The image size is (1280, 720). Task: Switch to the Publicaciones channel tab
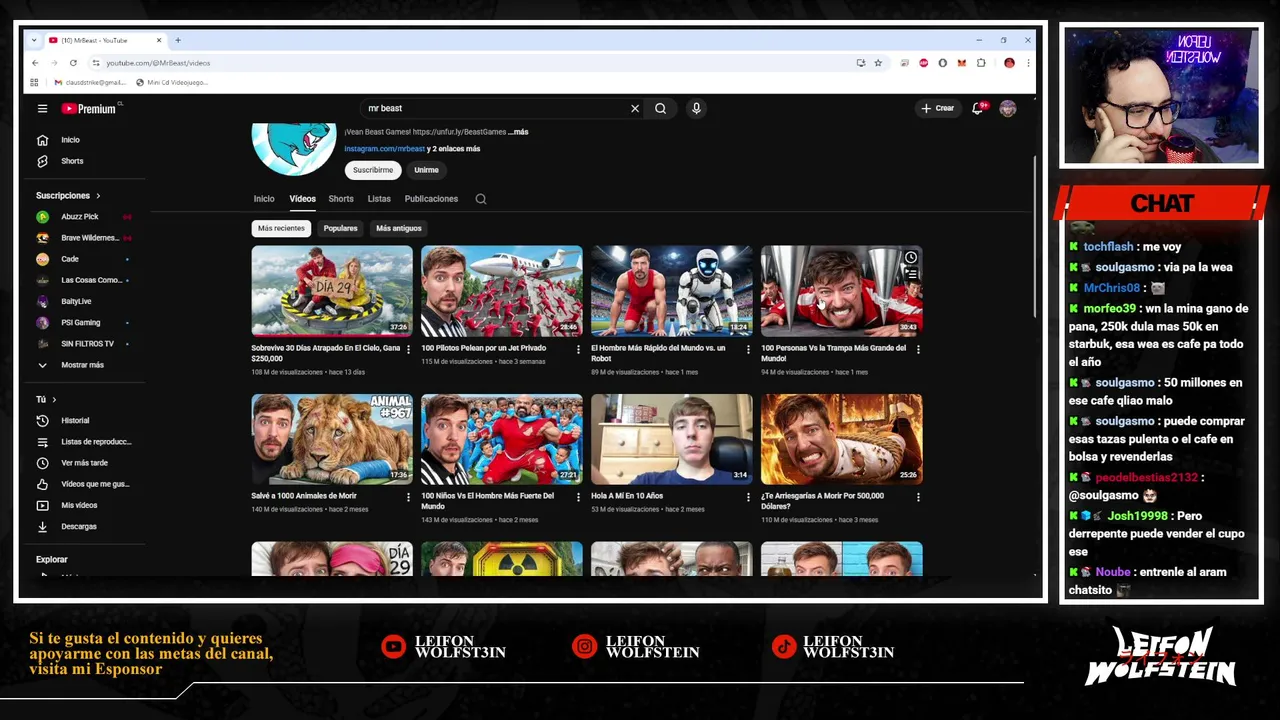(x=431, y=199)
